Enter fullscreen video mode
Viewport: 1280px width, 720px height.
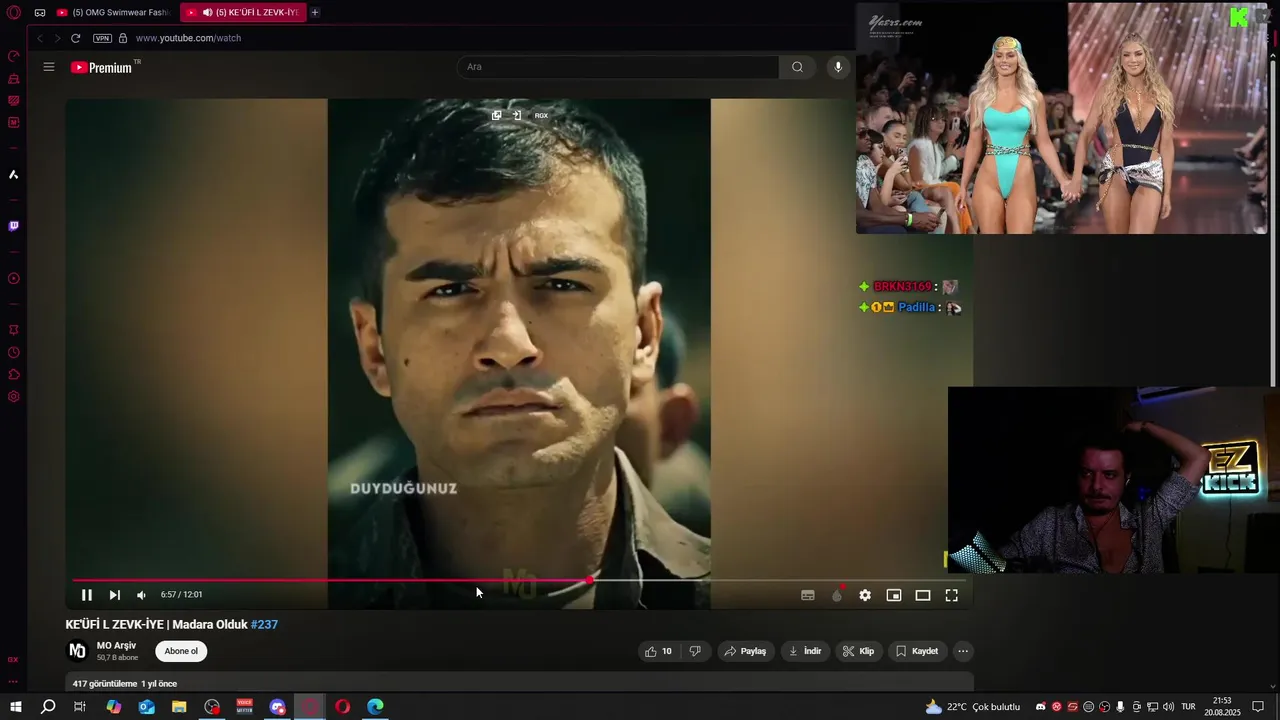(952, 595)
